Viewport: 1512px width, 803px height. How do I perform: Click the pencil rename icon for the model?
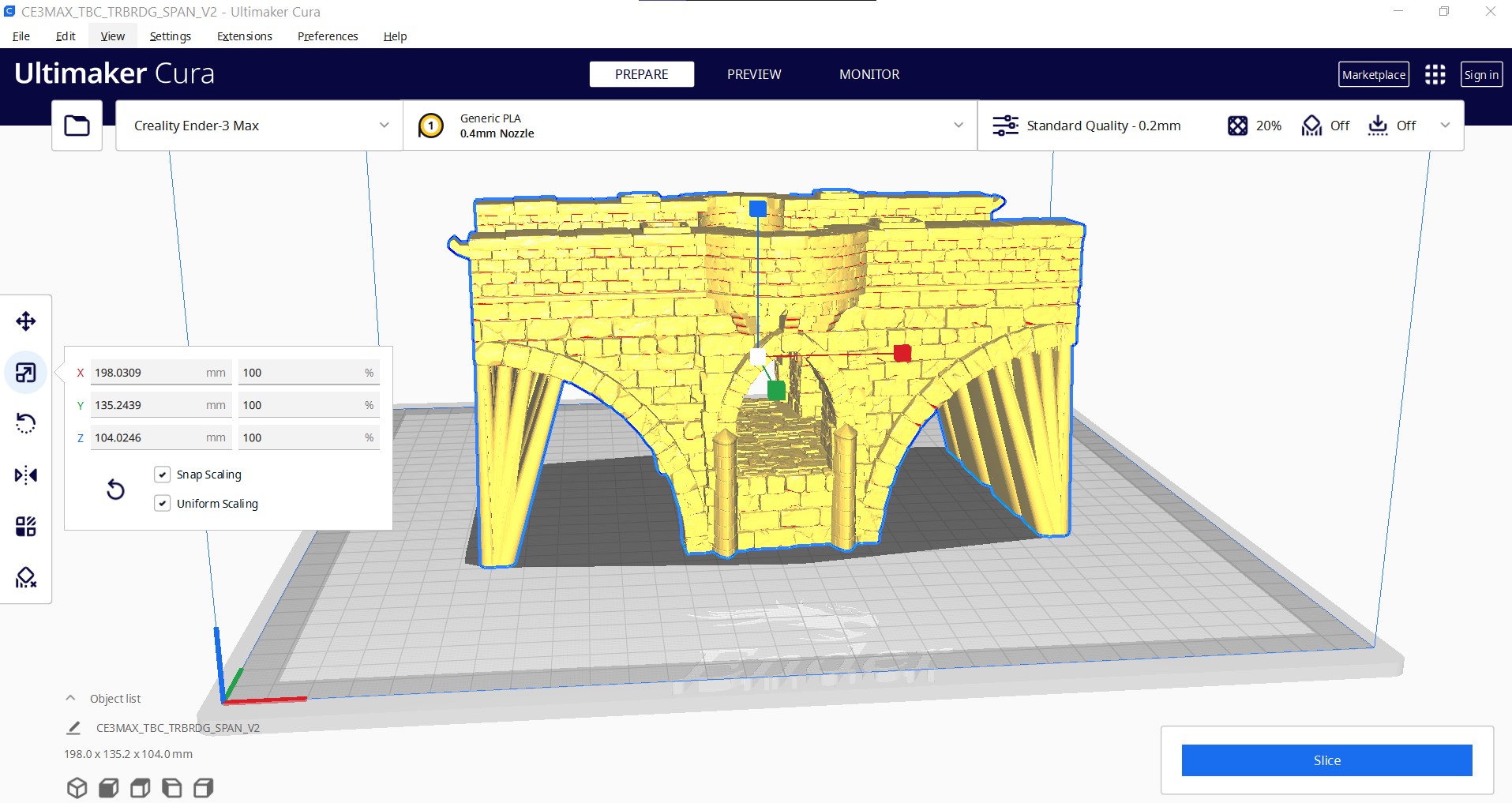click(73, 727)
